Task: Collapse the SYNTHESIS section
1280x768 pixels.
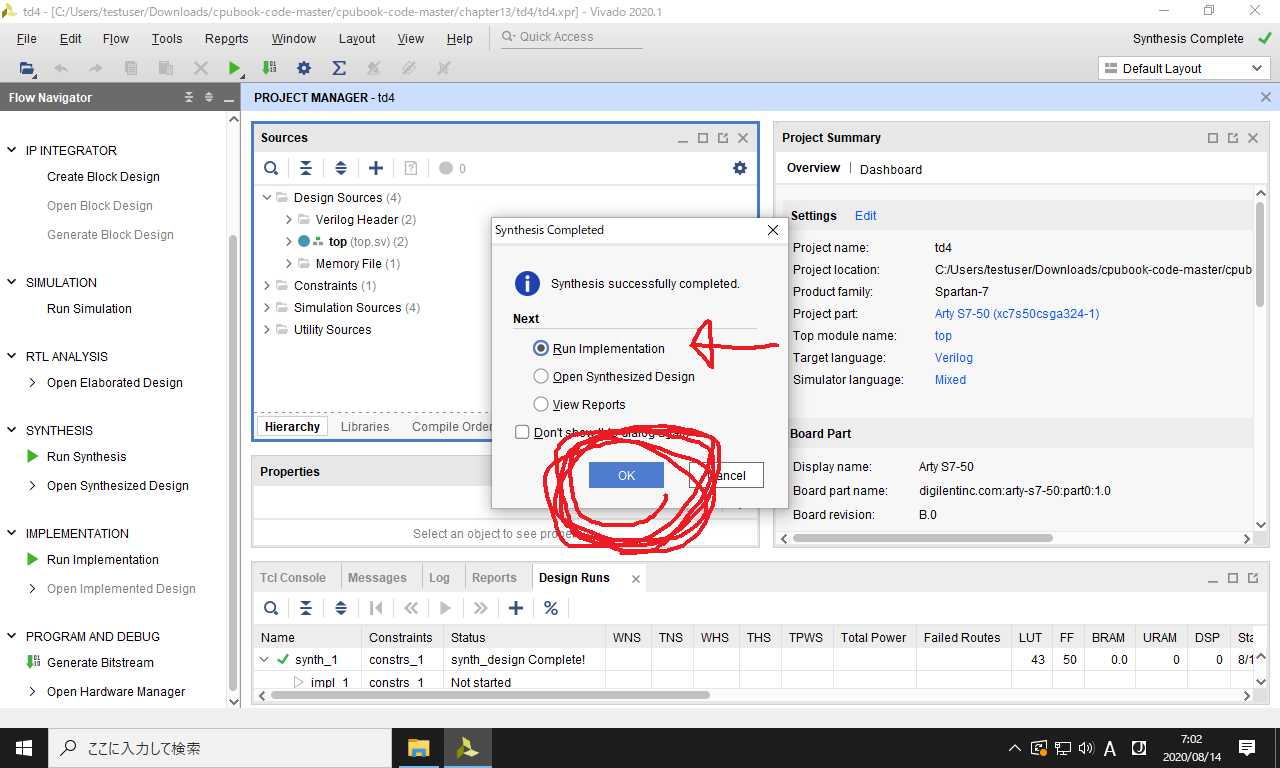Action: click(x=12, y=430)
